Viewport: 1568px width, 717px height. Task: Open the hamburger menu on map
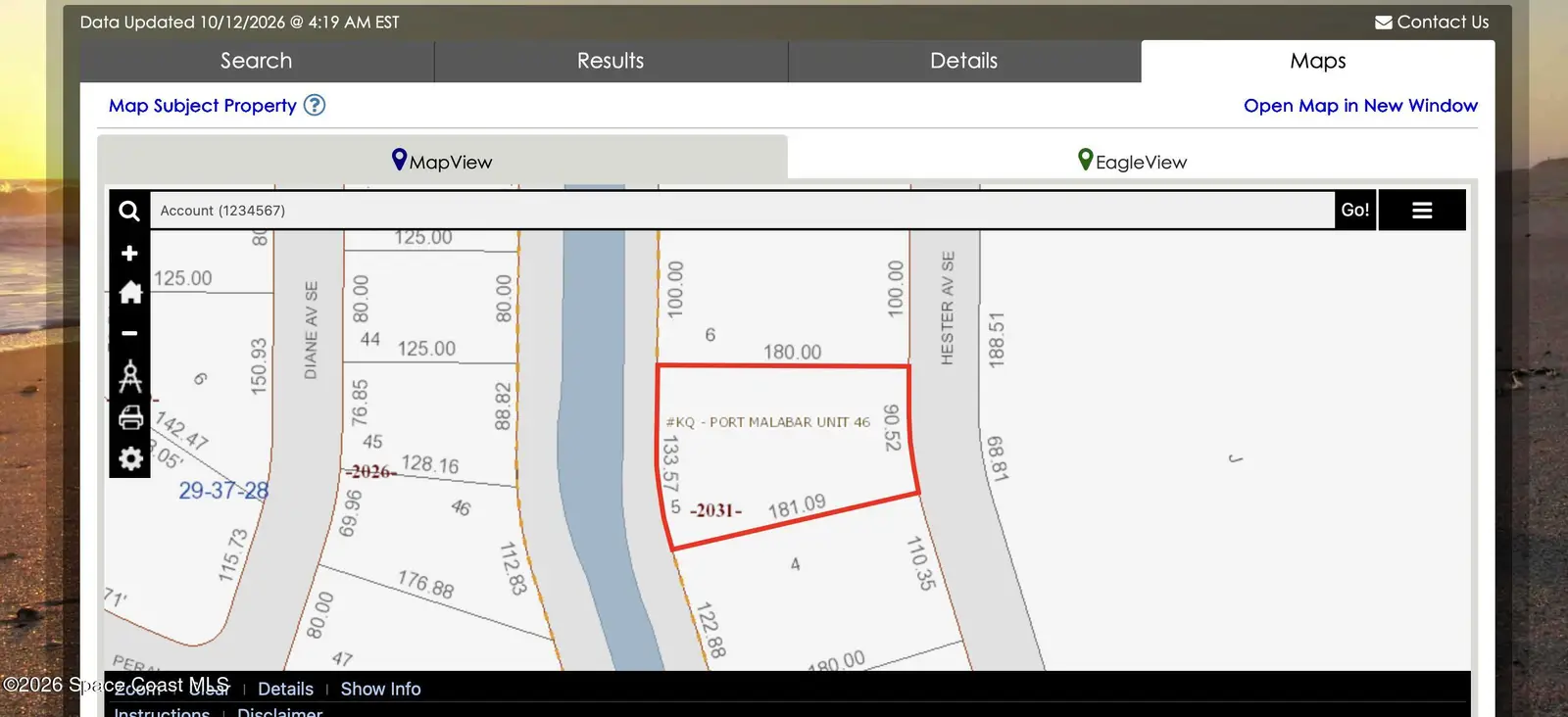click(1422, 211)
